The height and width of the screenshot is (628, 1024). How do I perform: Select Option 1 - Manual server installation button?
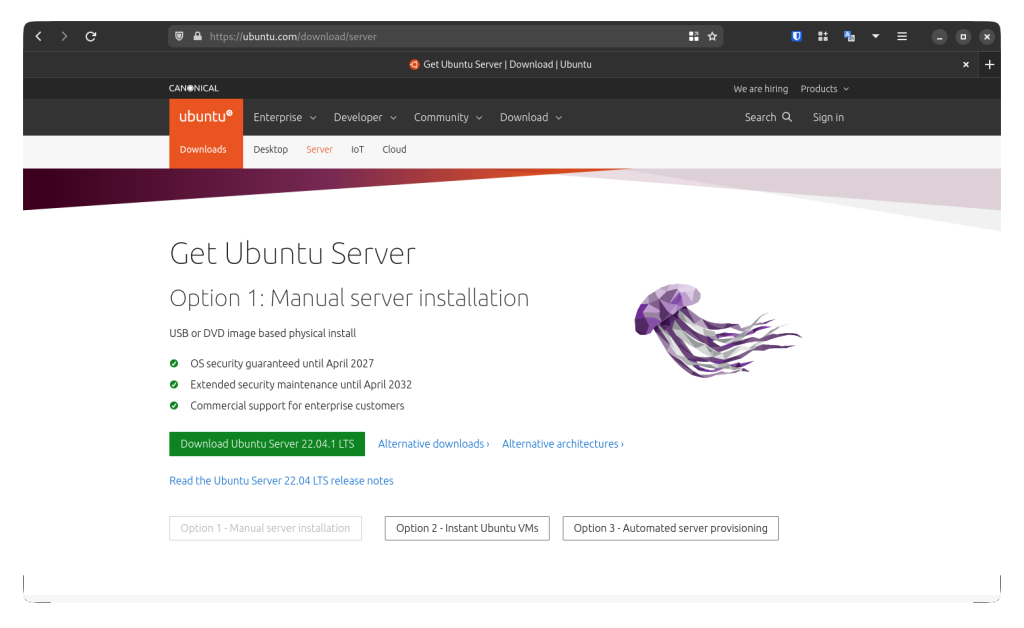click(265, 528)
